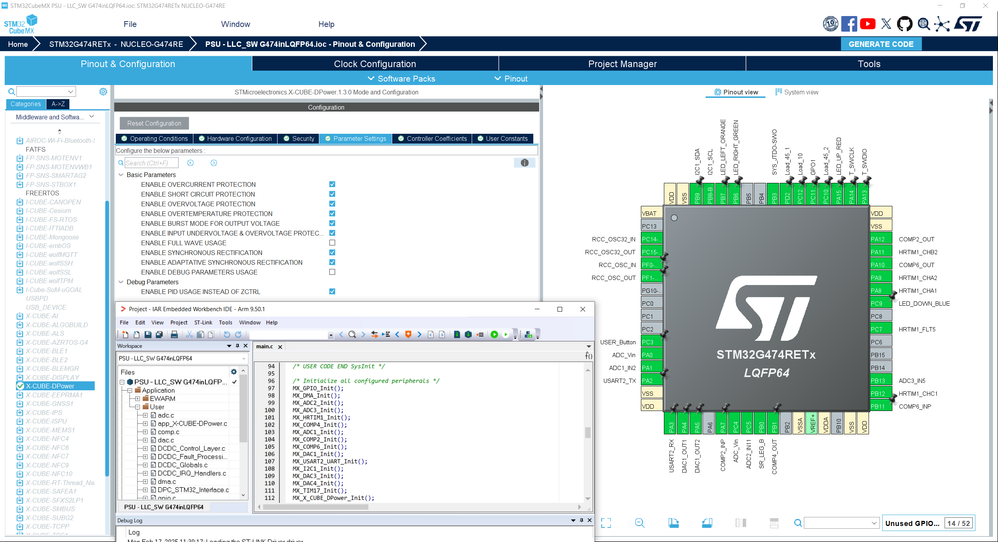Open the GitHub icon in the header
Screen dimensions: 998x542
tap(906, 23)
